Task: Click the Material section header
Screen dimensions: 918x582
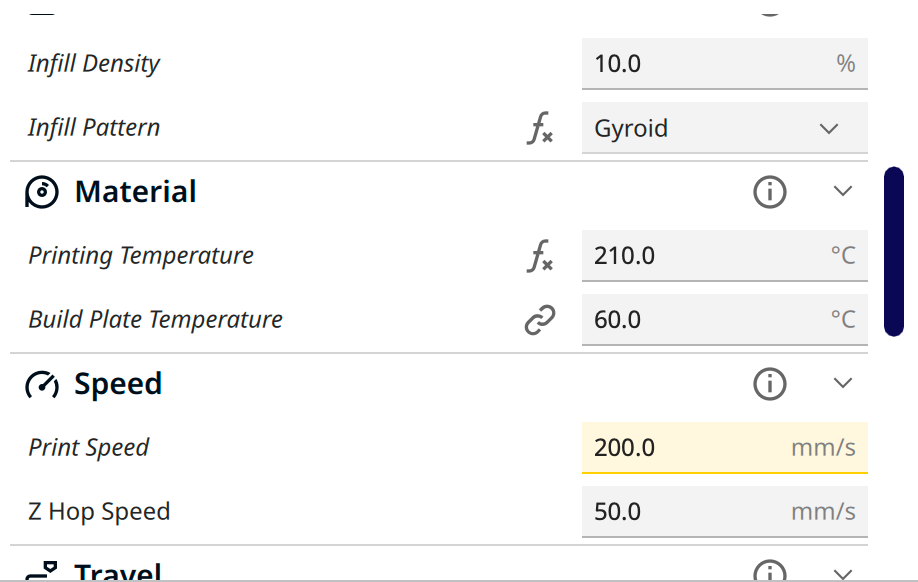Action: [136, 192]
